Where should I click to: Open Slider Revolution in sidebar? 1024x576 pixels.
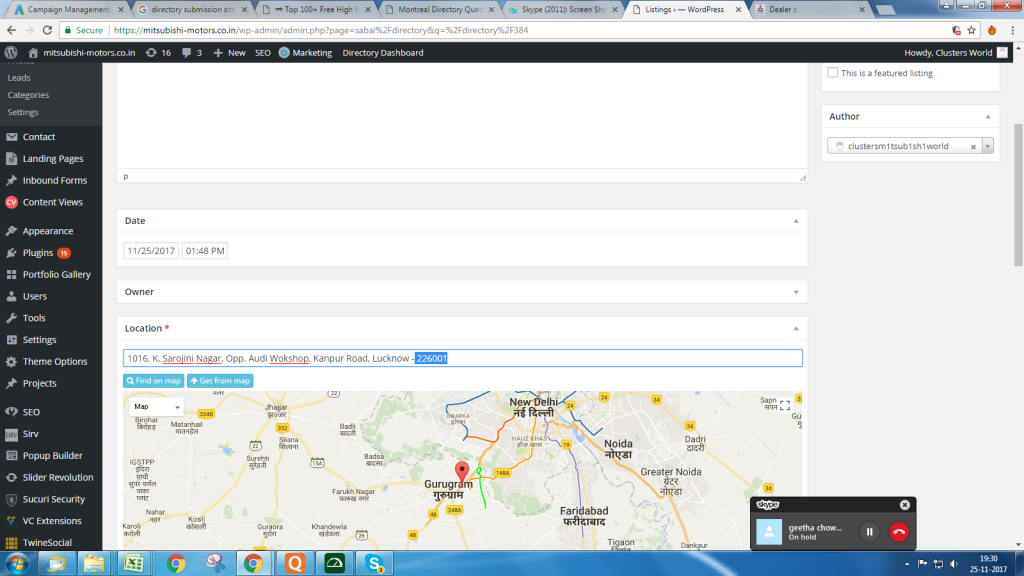coord(57,477)
